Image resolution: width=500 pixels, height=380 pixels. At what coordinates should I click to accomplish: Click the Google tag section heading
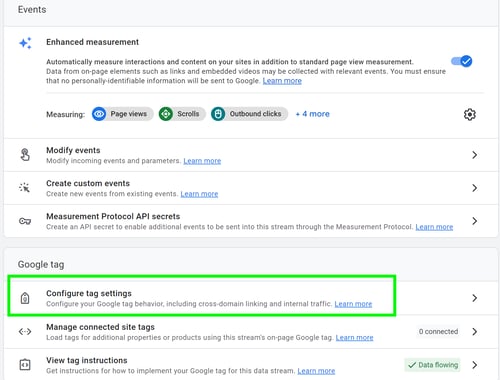[x=41, y=265]
